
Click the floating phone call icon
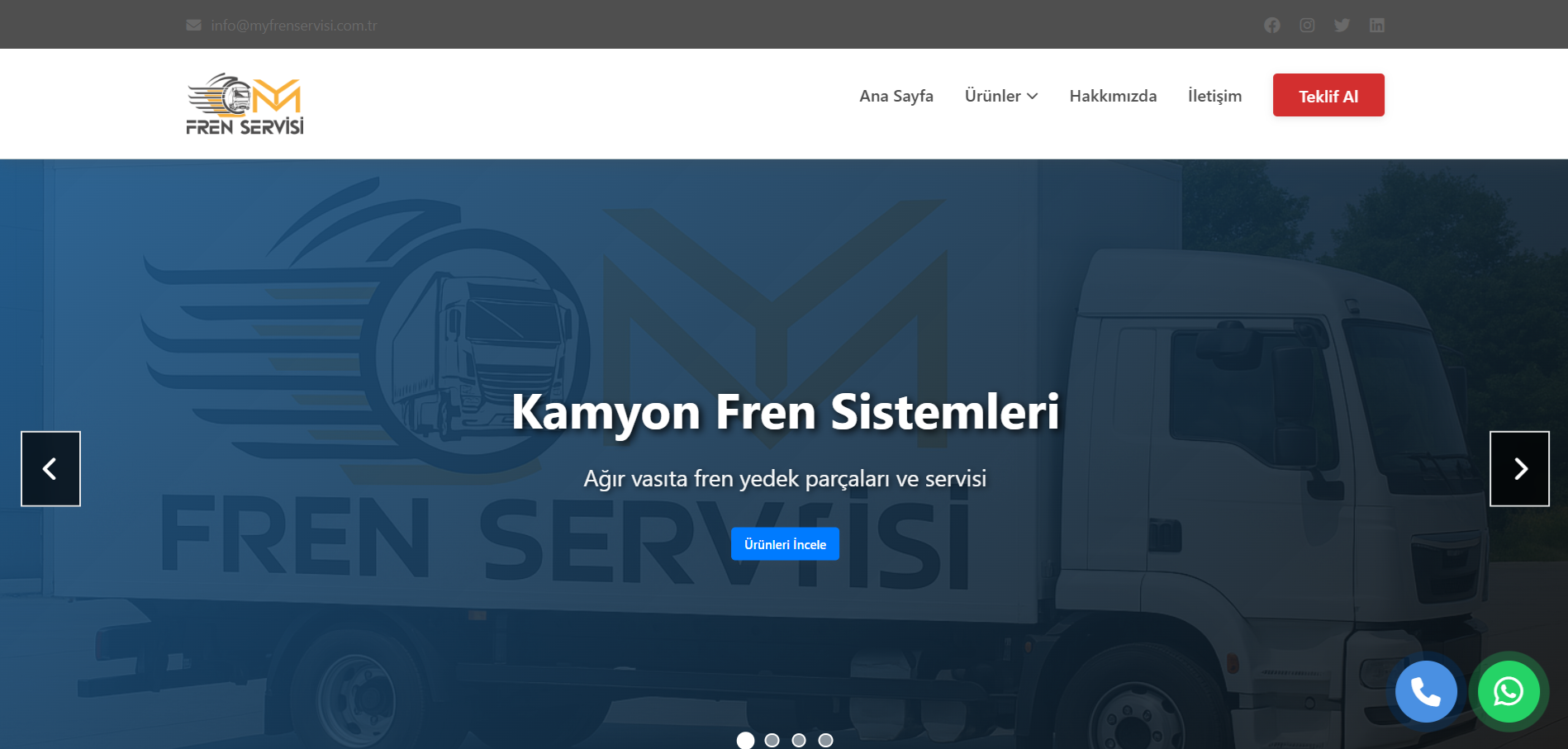pyautogui.click(x=1425, y=691)
